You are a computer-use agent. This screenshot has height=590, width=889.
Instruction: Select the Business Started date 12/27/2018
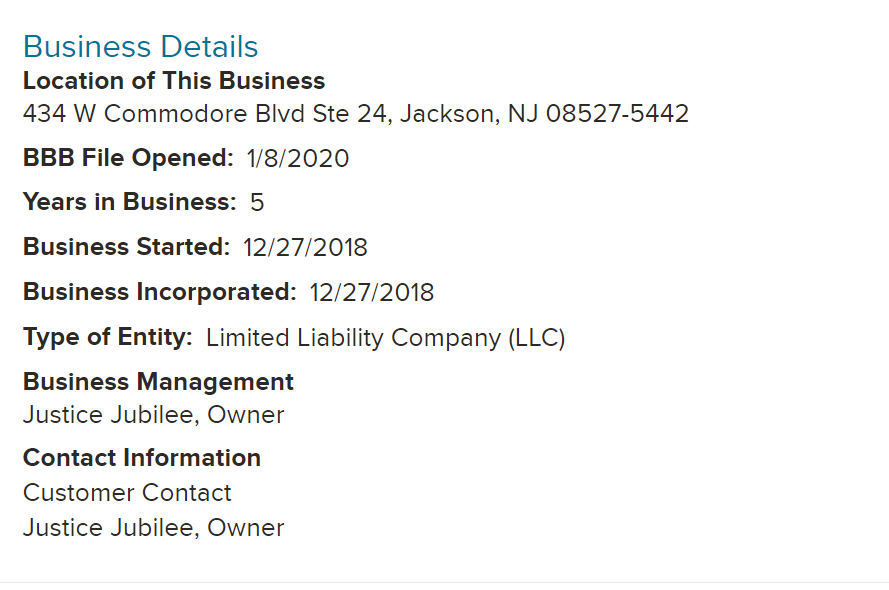(305, 248)
